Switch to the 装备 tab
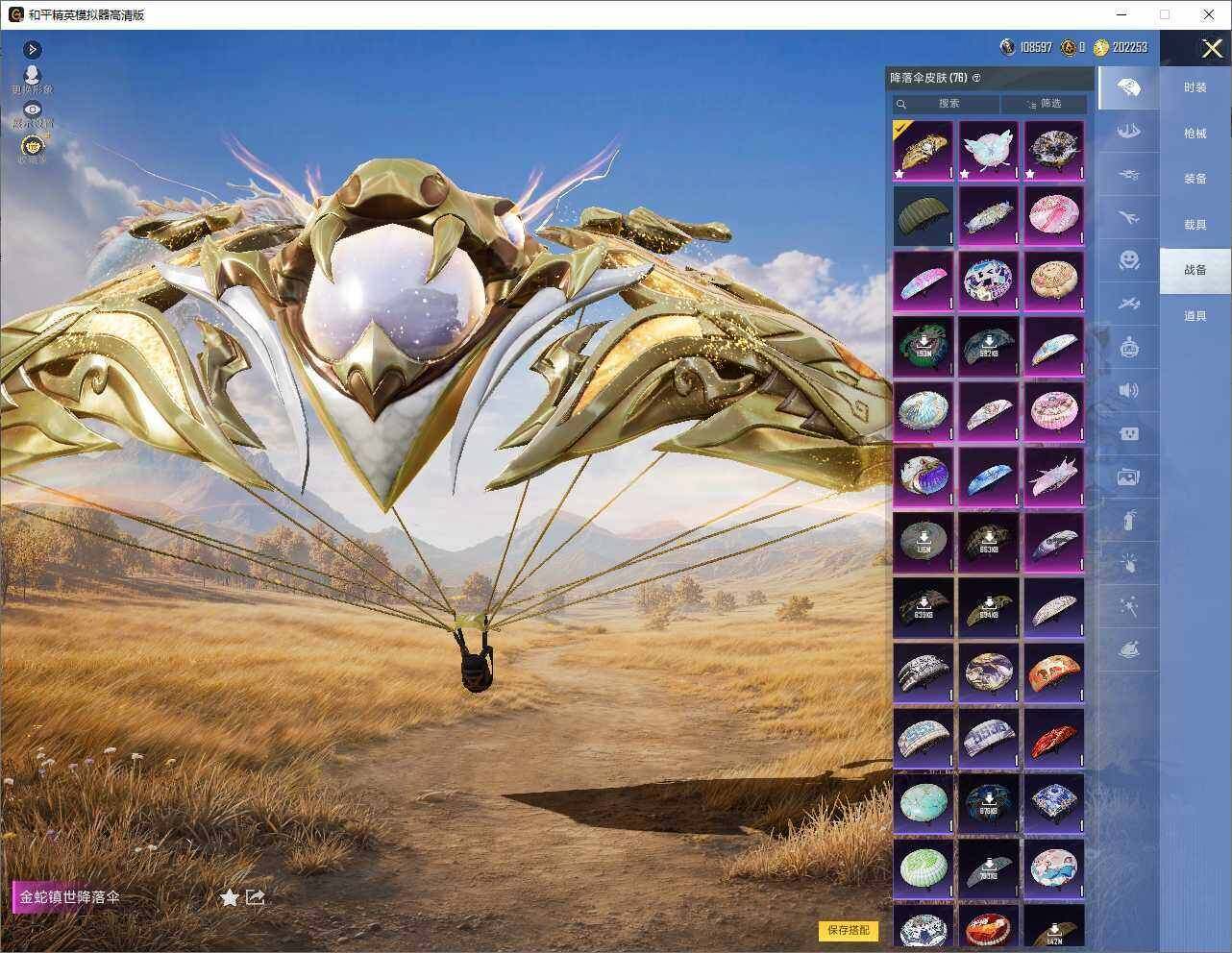The width and height of the screenshot is (1232, 953). (x=1195, y=179)
